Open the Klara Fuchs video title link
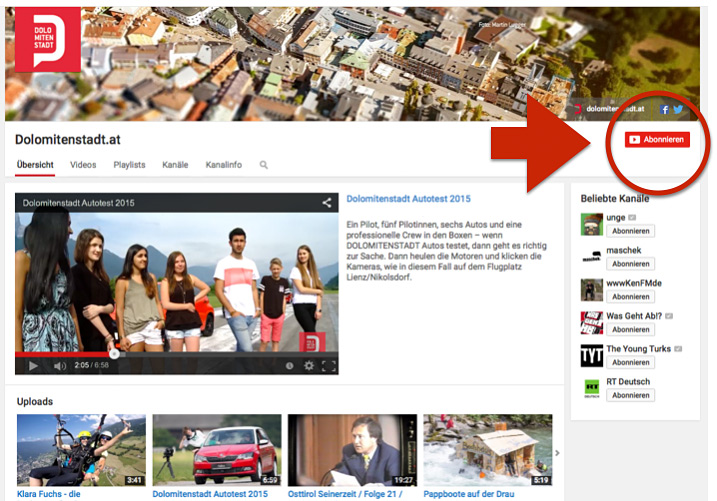This screenshot has width=717, height=501. [x=48, y=494]
